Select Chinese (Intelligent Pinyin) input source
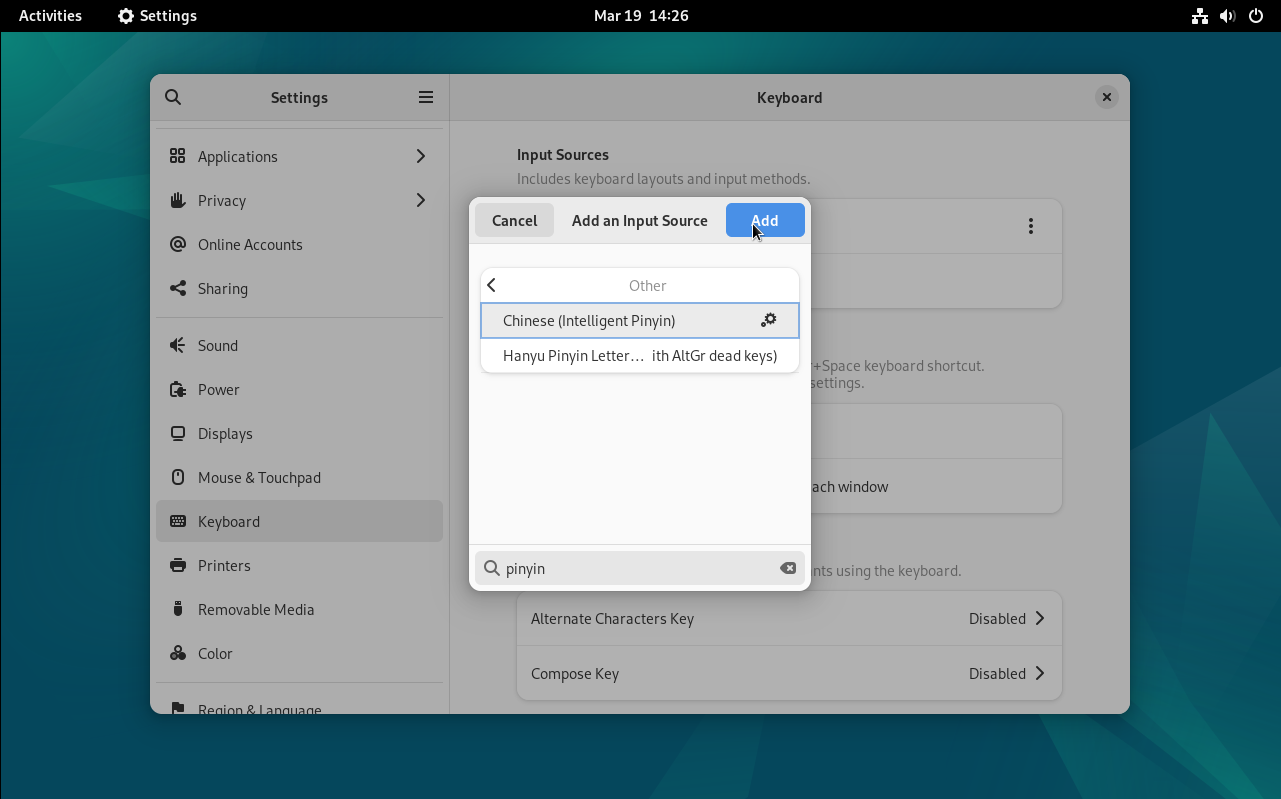 tap(620, 321)
